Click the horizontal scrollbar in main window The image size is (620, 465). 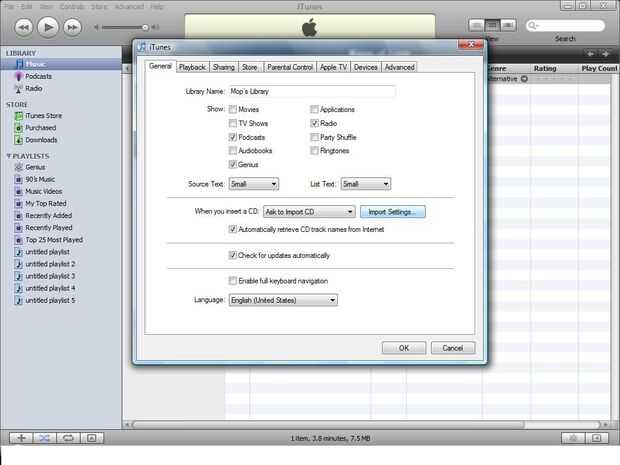329,425
